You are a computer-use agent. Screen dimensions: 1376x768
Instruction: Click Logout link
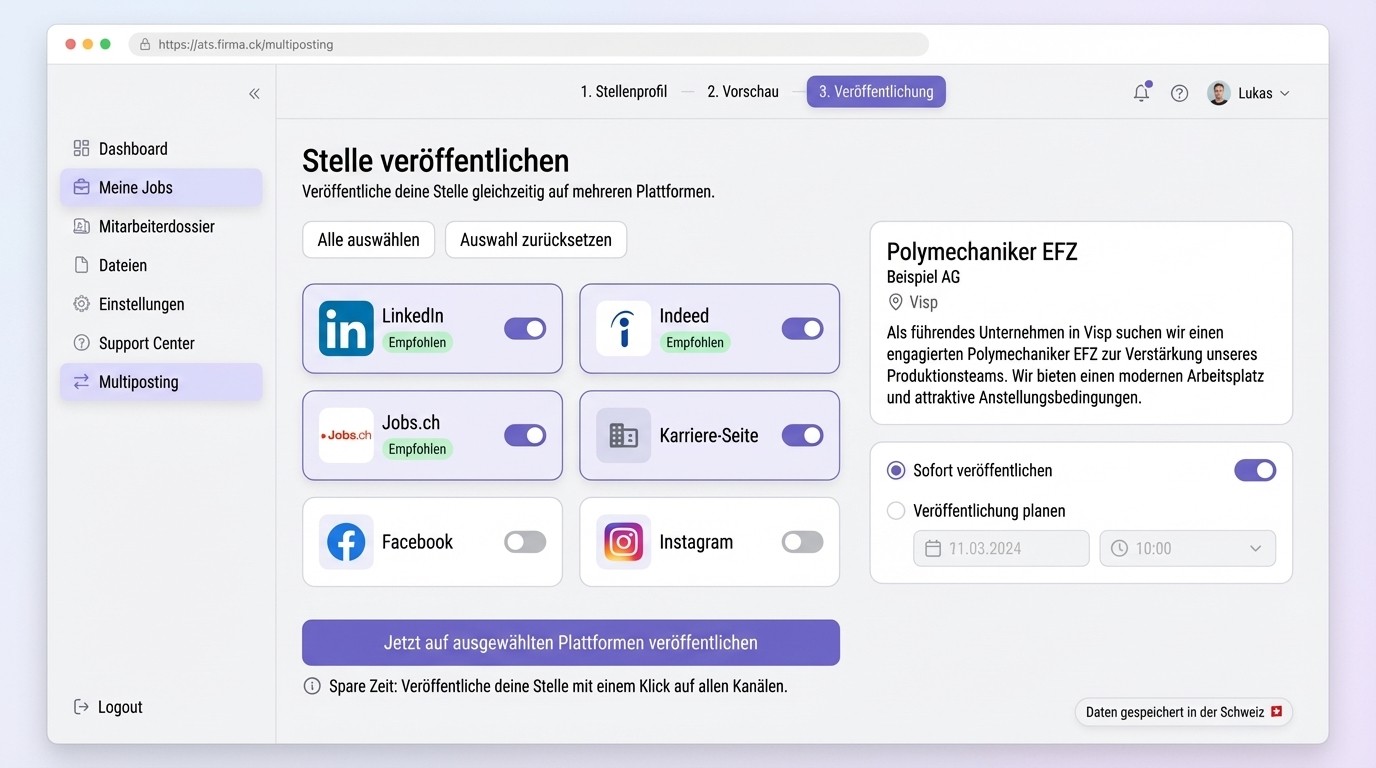coord(108,707)
